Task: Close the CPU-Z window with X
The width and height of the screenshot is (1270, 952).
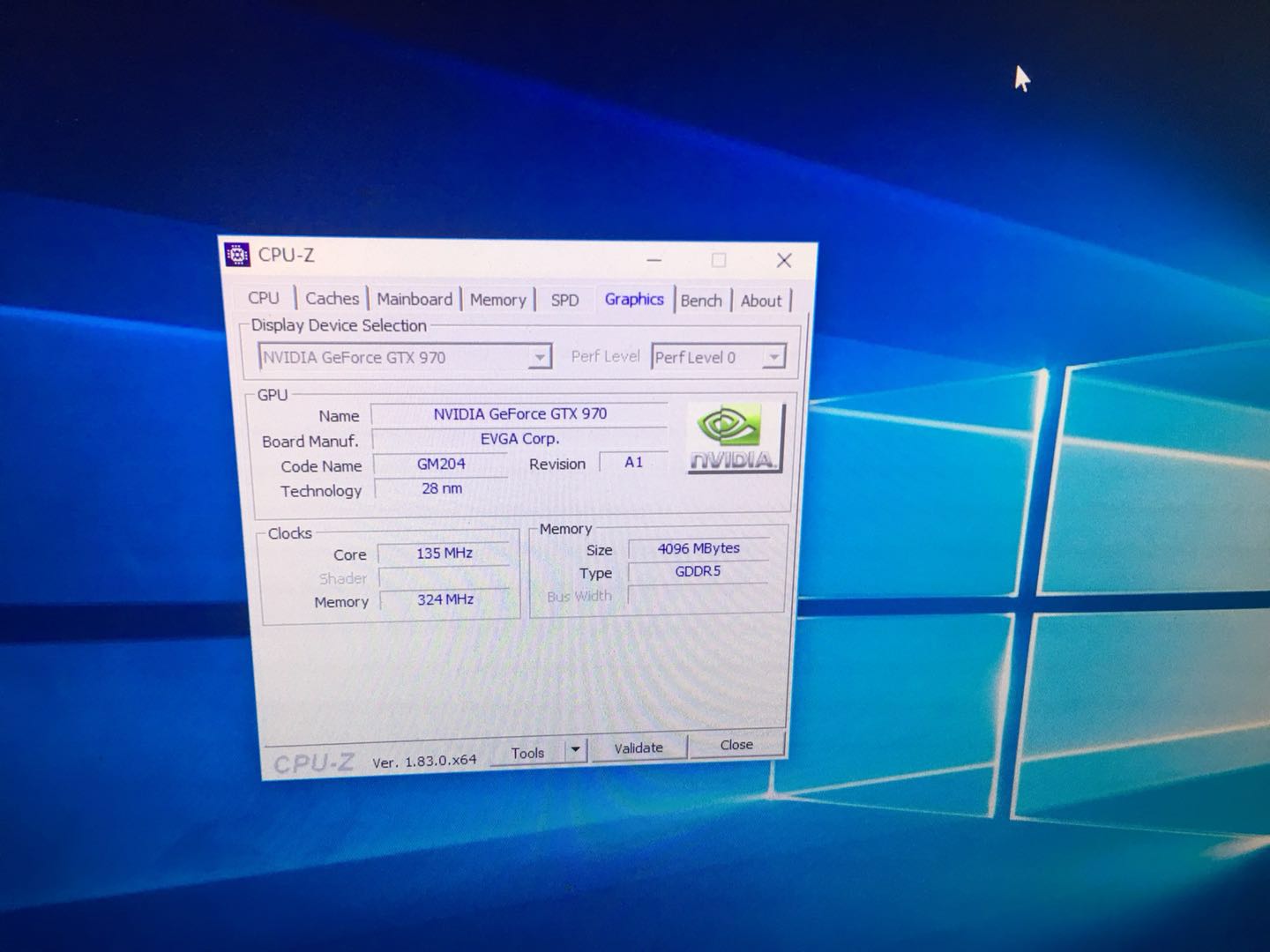Action: [783, 260]
